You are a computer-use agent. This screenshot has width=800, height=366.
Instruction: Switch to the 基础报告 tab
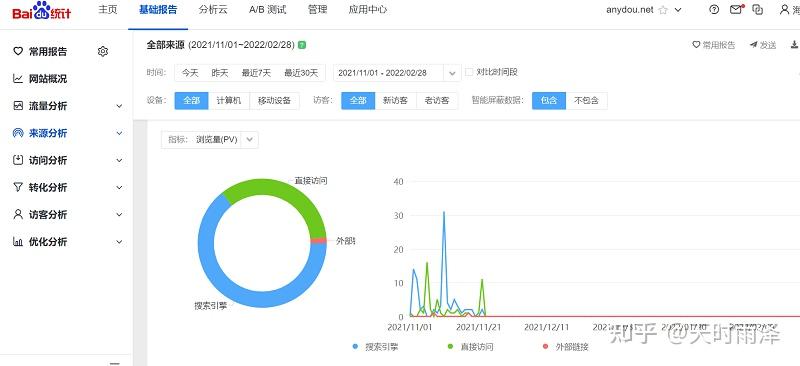158,10
